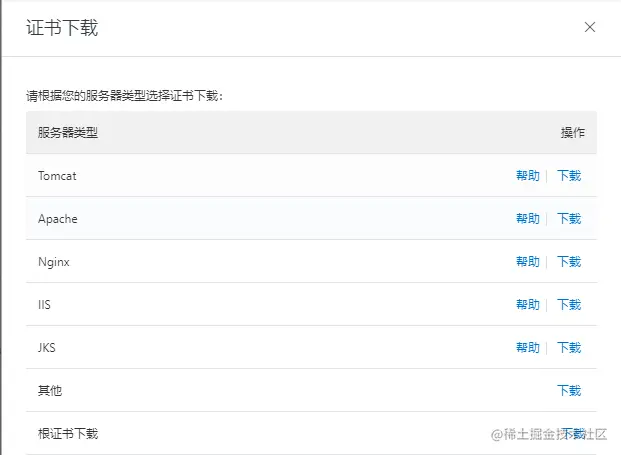Download the IIS certificate

point(569,305)
